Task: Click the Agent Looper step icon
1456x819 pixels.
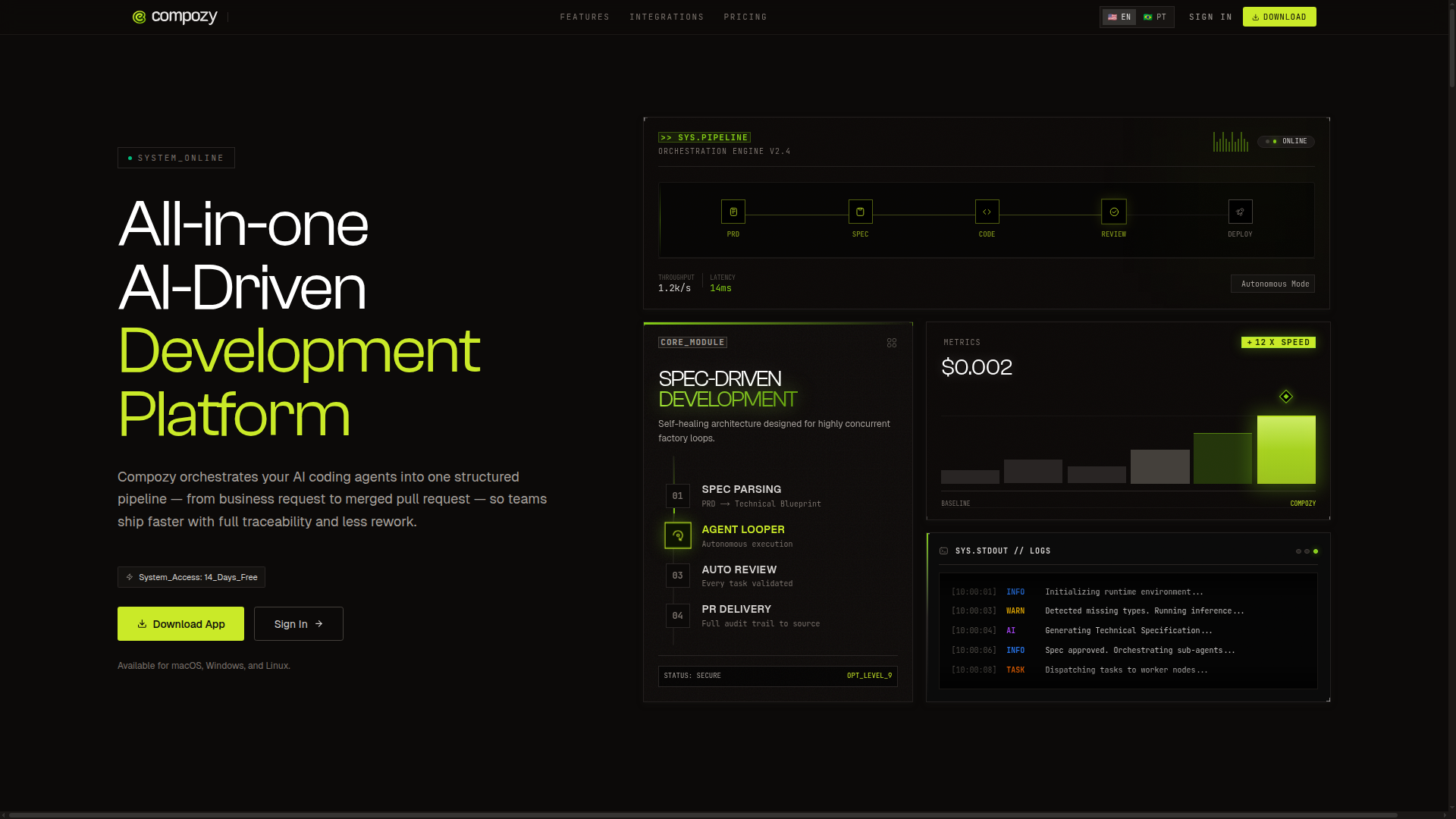Action: tap(677, 535)
